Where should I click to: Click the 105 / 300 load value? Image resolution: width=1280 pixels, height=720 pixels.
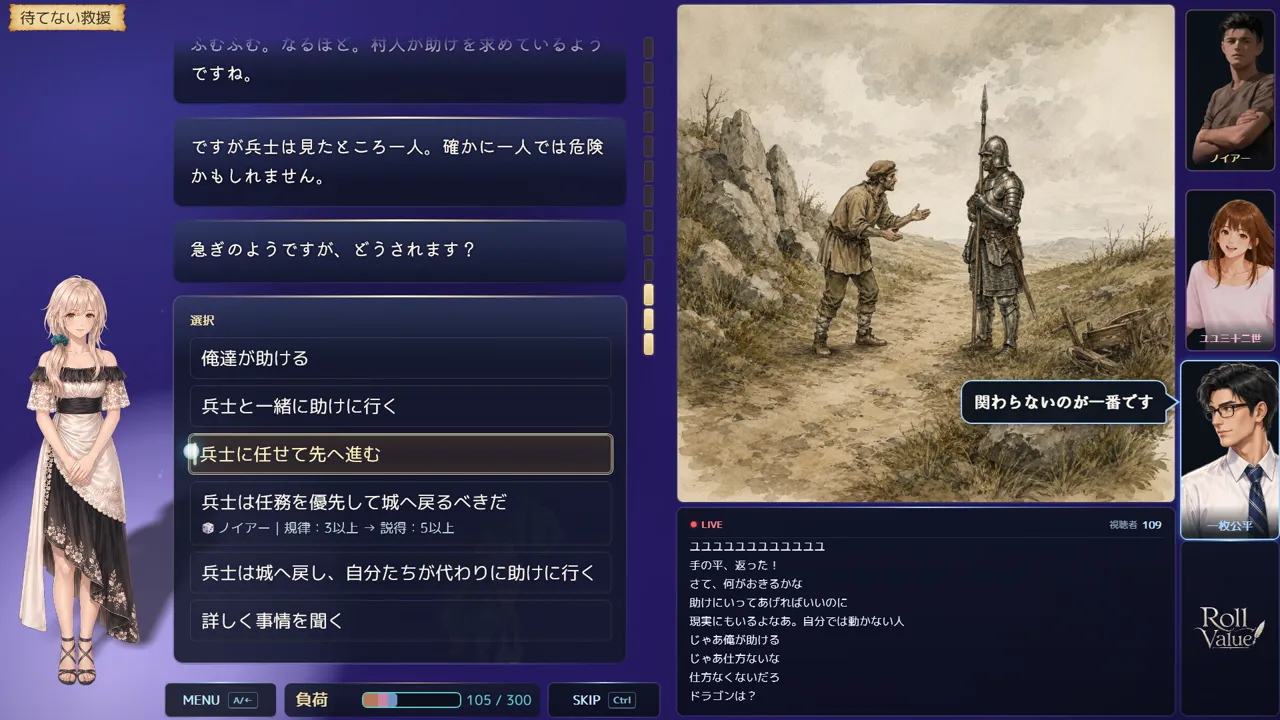pyautogui.click(x=499, y=700)
